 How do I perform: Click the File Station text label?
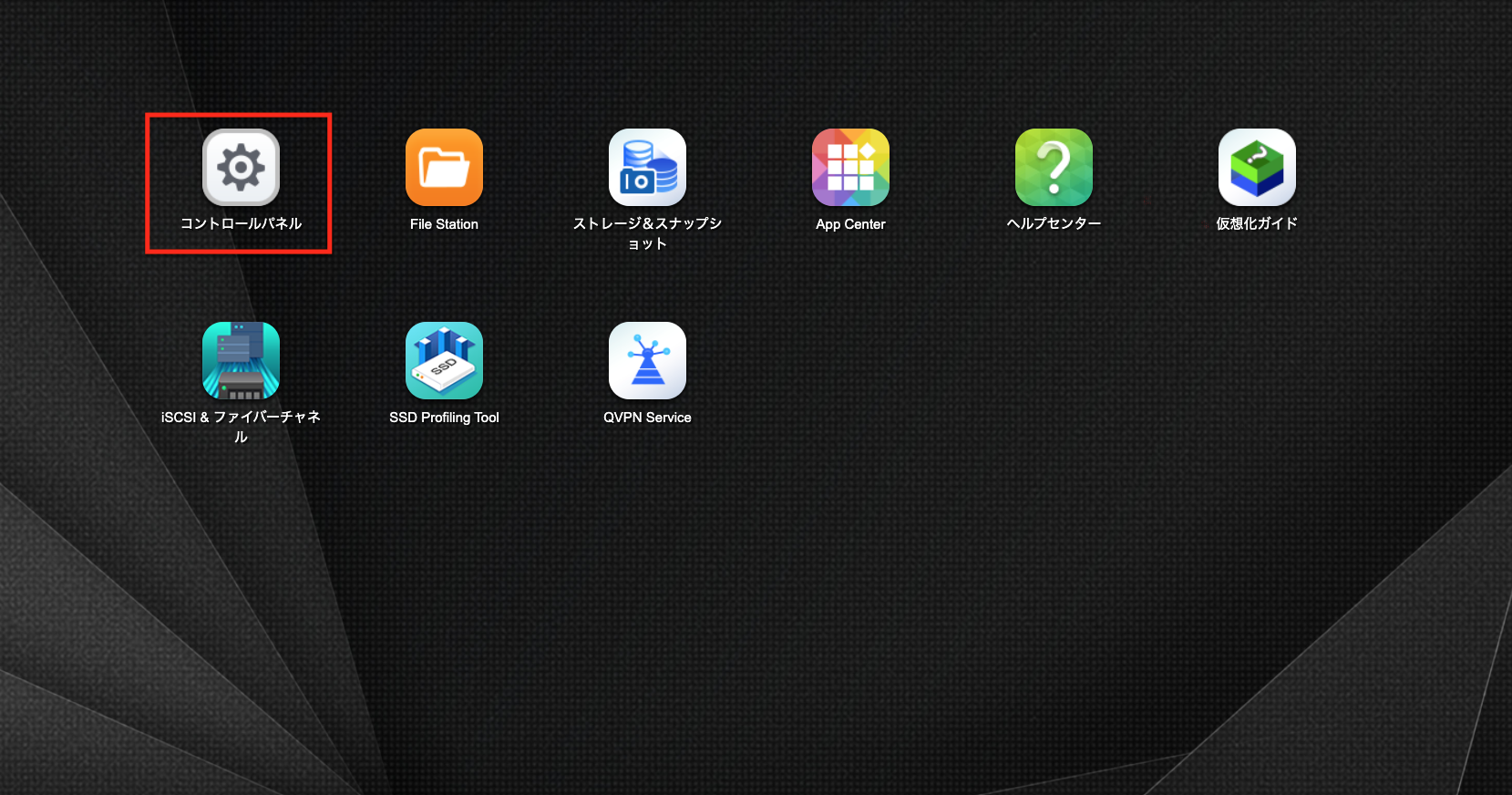pos(444,224)
